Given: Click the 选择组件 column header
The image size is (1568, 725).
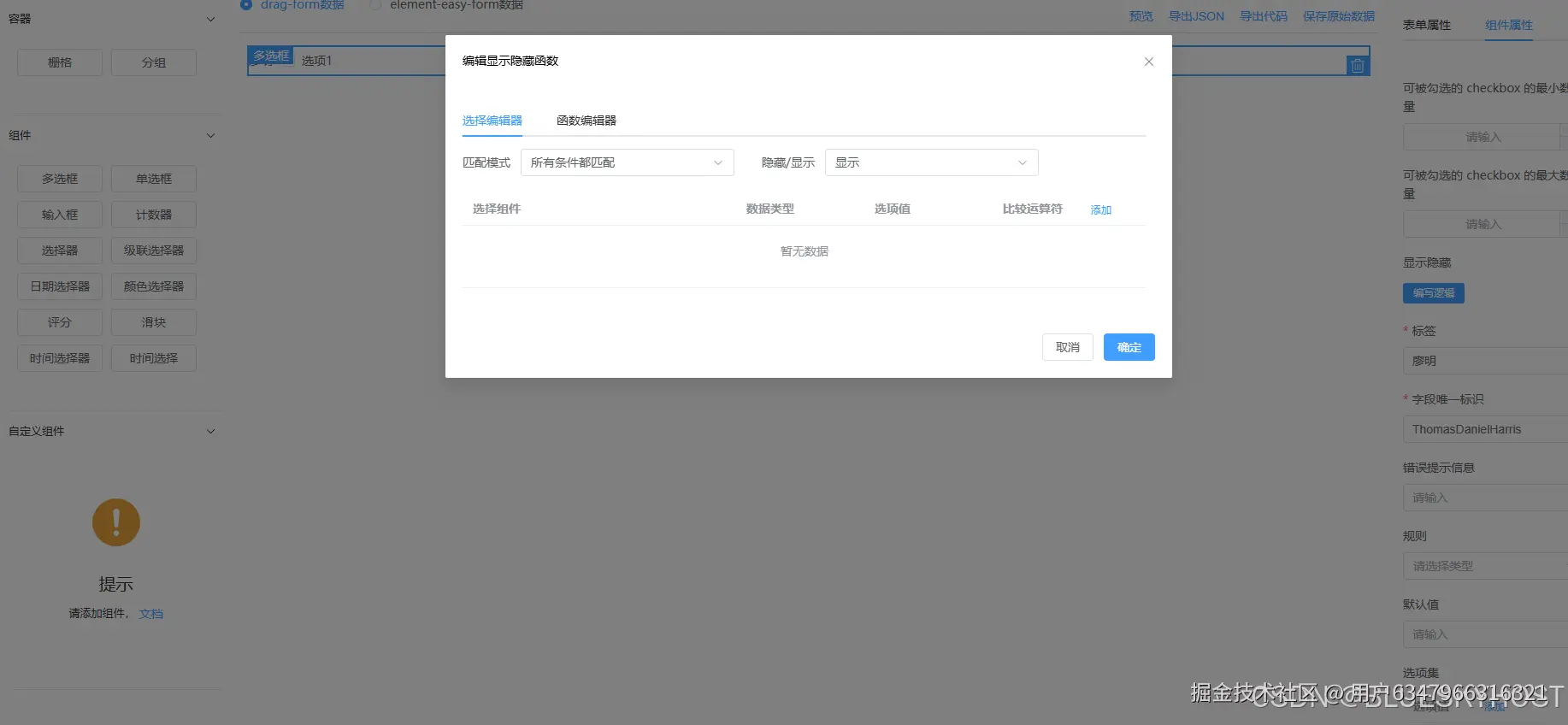Looking at the screenshot, I should [497, 209].
